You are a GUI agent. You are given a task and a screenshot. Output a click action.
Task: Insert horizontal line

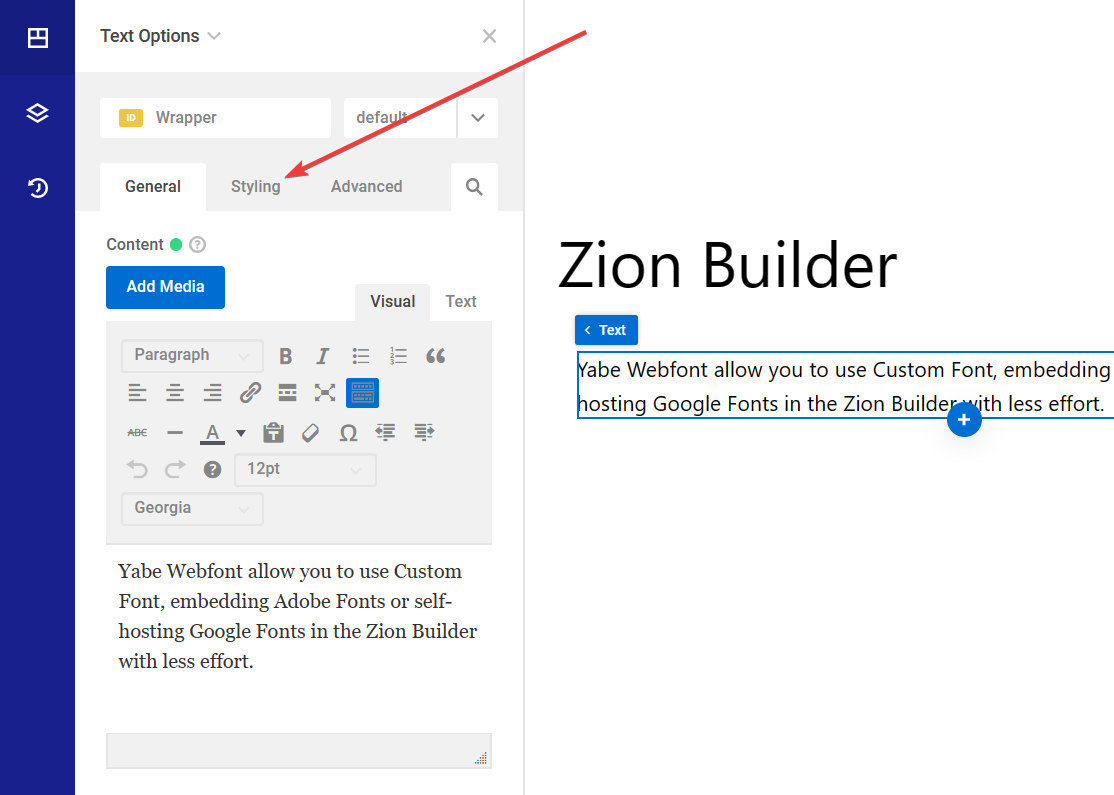[175, 432]
